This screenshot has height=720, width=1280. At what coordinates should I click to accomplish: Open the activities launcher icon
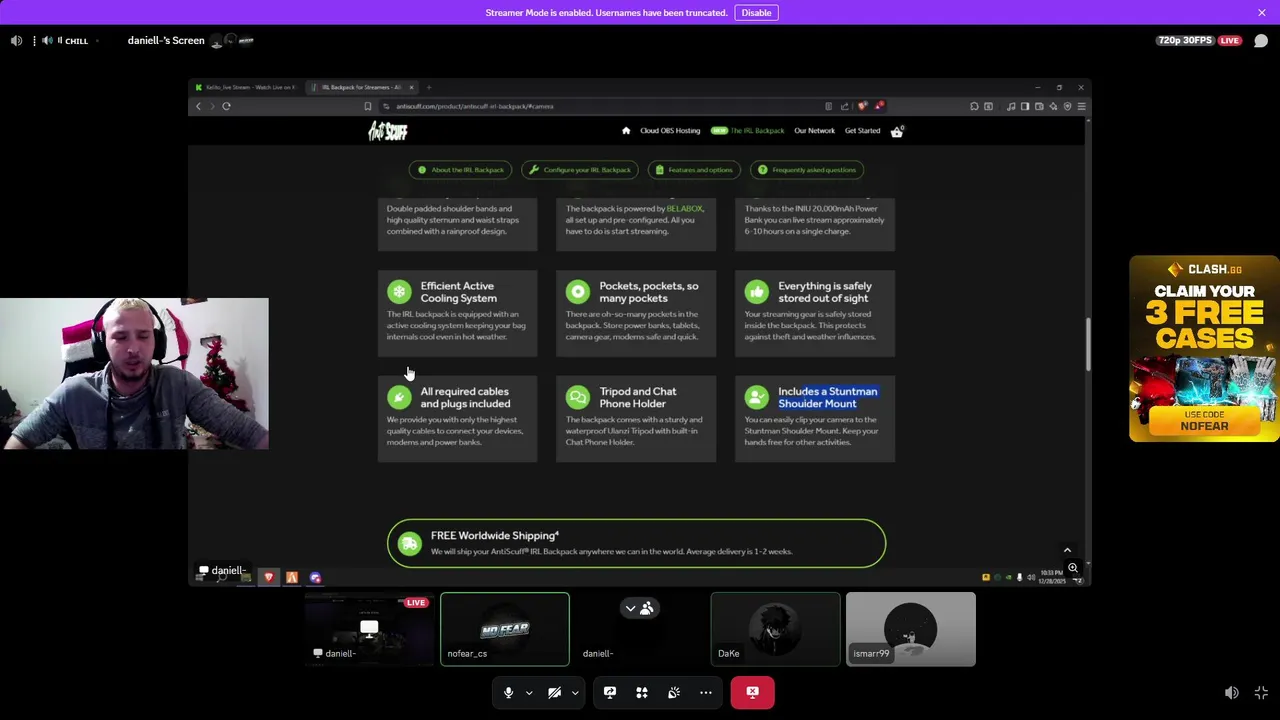[x=642, y=692]
